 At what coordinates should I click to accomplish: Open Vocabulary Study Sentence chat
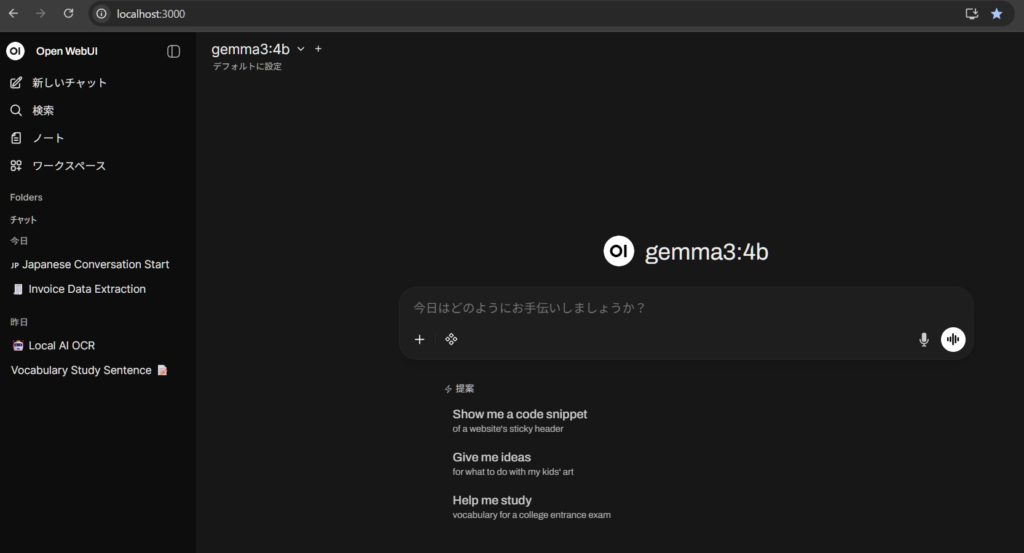pyautogui.click(x=82, y=370)
